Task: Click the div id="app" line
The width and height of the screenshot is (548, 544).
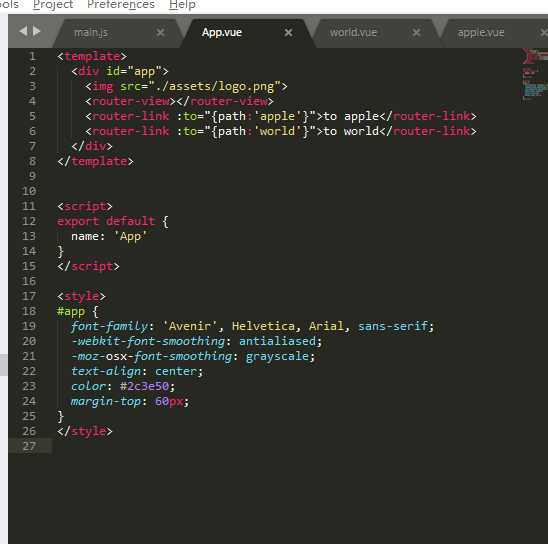Action: [120, 71]
